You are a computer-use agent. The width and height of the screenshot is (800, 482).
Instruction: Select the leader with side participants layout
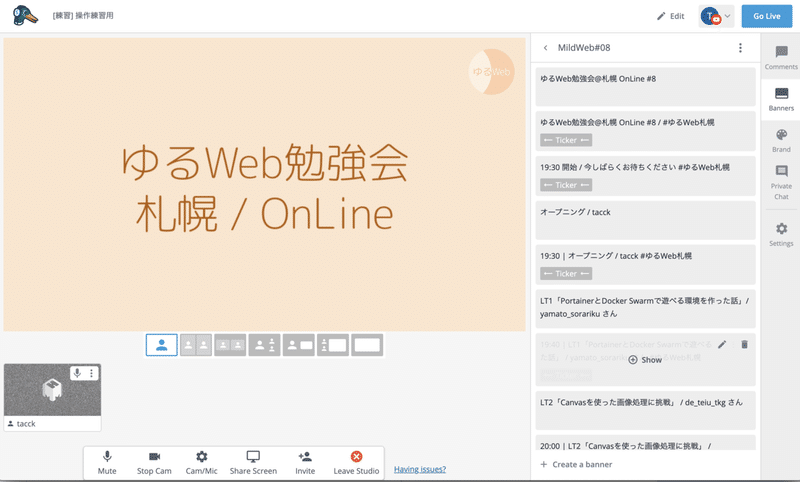point(264,345)
